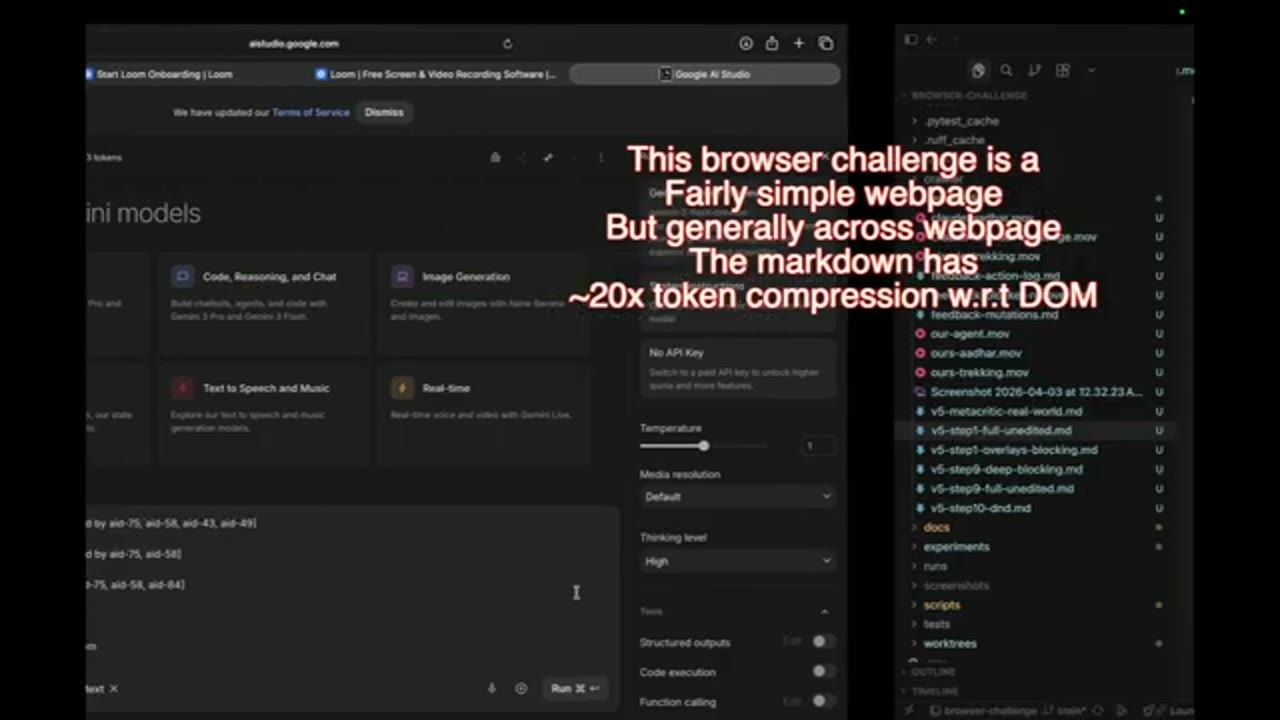Image resolution: width=1280 pixels, height=720 pixels.
Task: Open the browser share icon
Action: coord(772,43)
